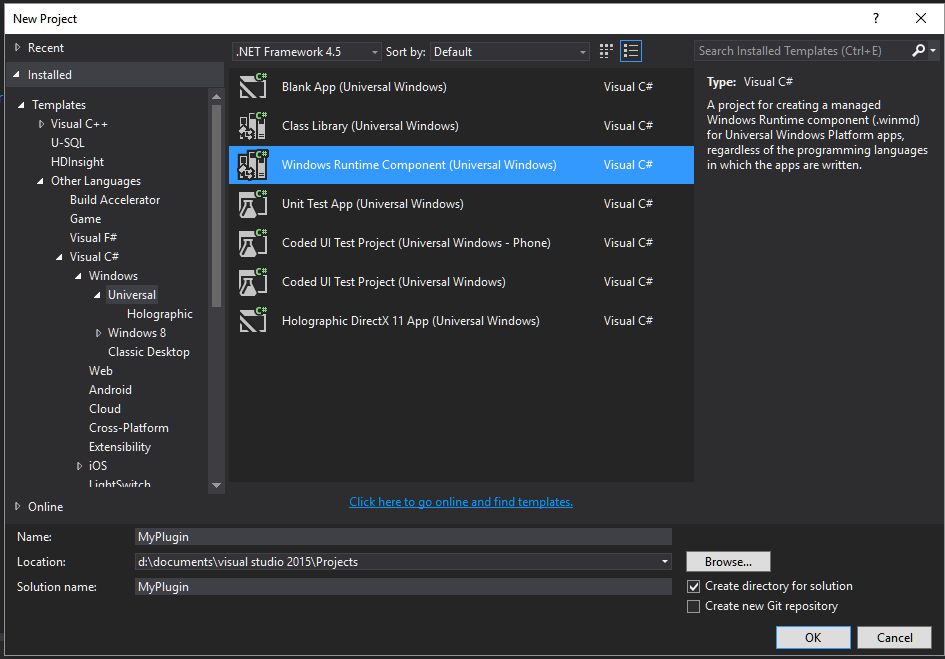Click the Class Library template icon
The image size is (945, 659).
tap(253, 125)
